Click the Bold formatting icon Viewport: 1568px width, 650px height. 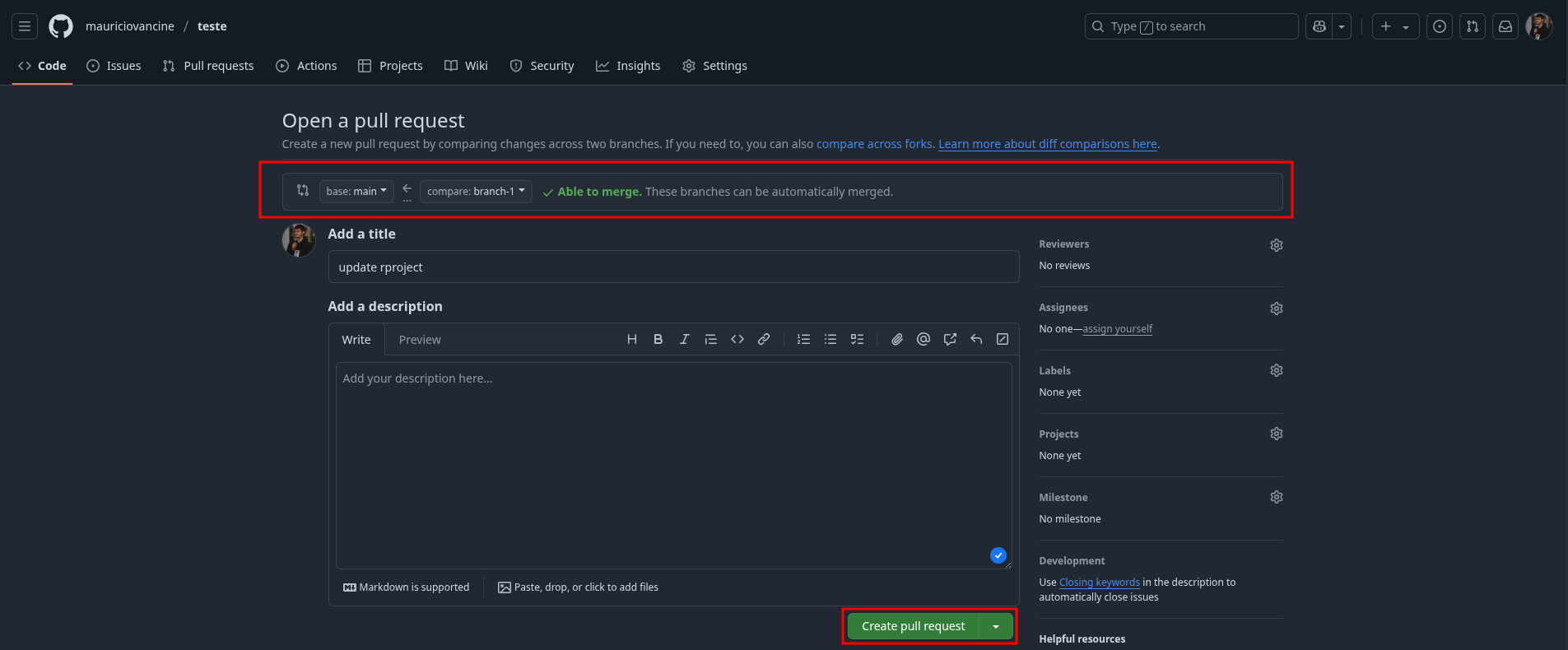click(658, 339)
